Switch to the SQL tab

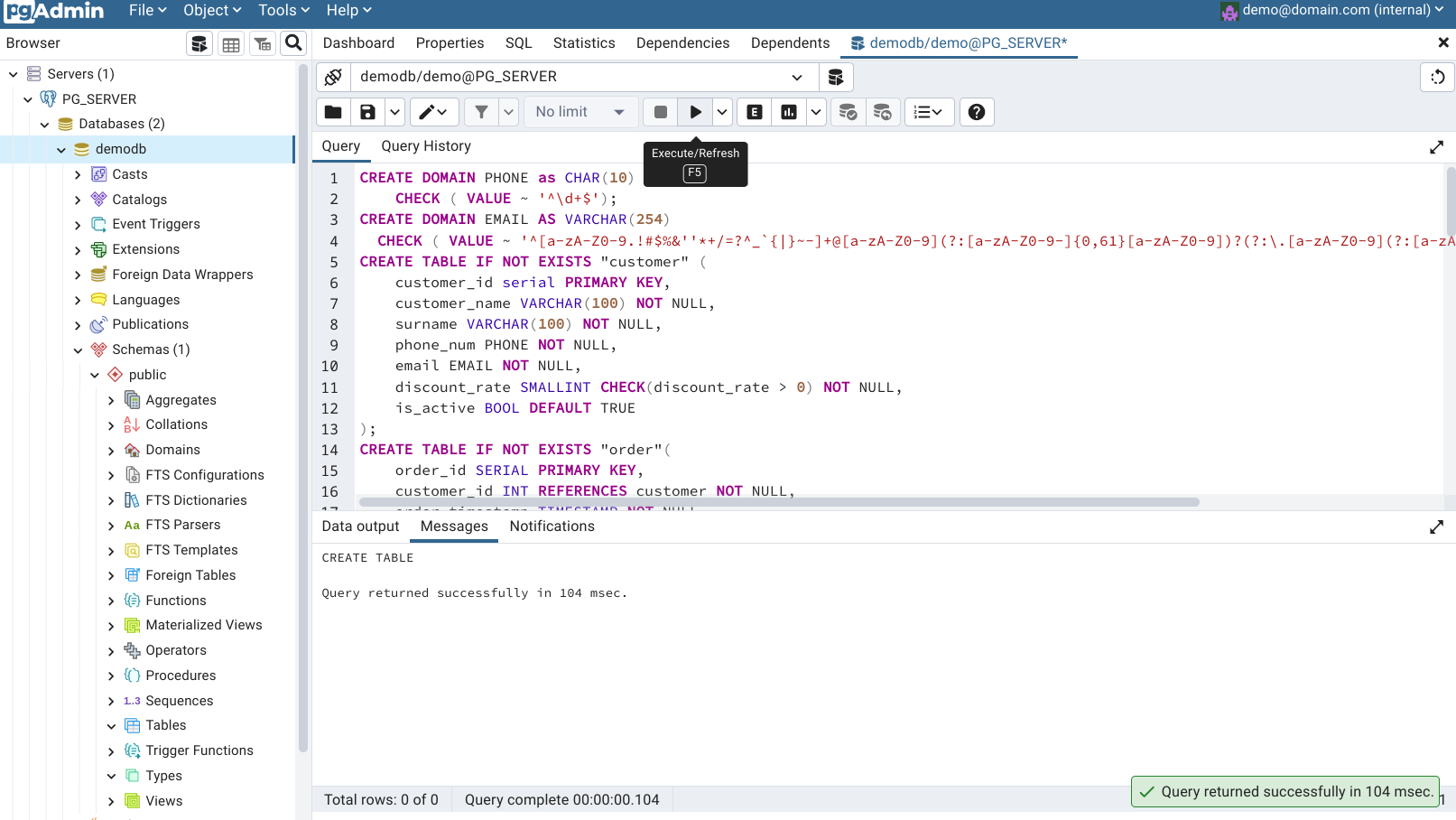point(518,43)
